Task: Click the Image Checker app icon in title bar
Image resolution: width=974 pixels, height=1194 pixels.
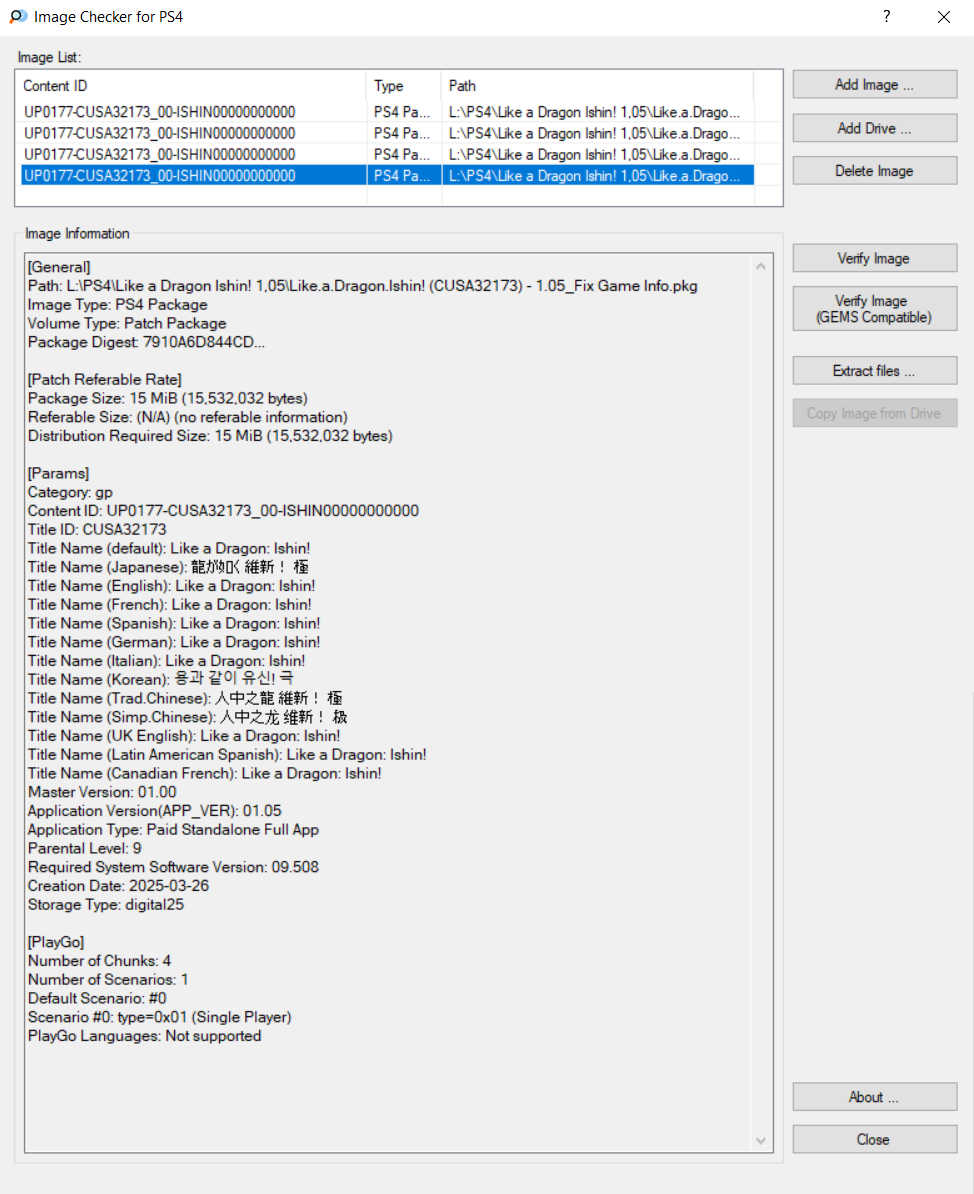Action: pyautogui.click(x=18, y=16)
